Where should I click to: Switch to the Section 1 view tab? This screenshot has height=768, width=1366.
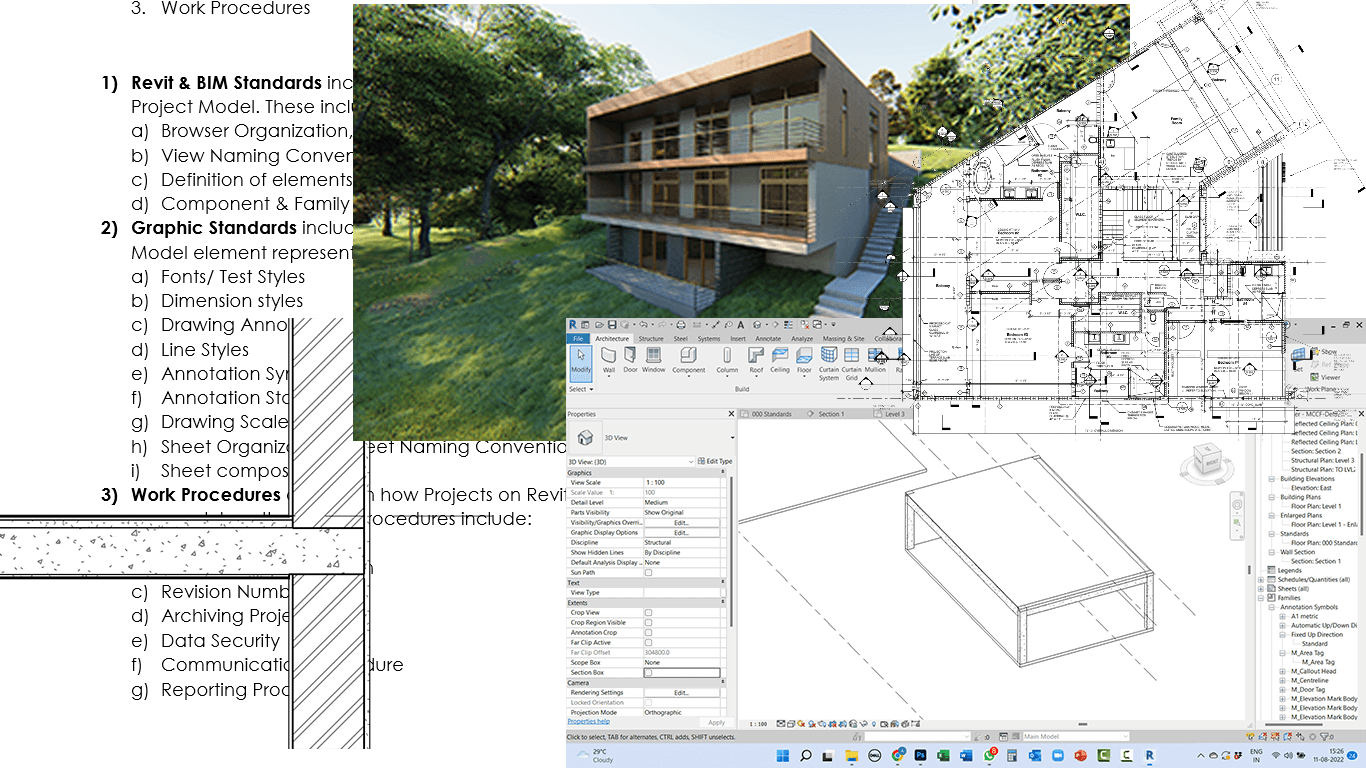pyautogui.click(x=830, y=414)
